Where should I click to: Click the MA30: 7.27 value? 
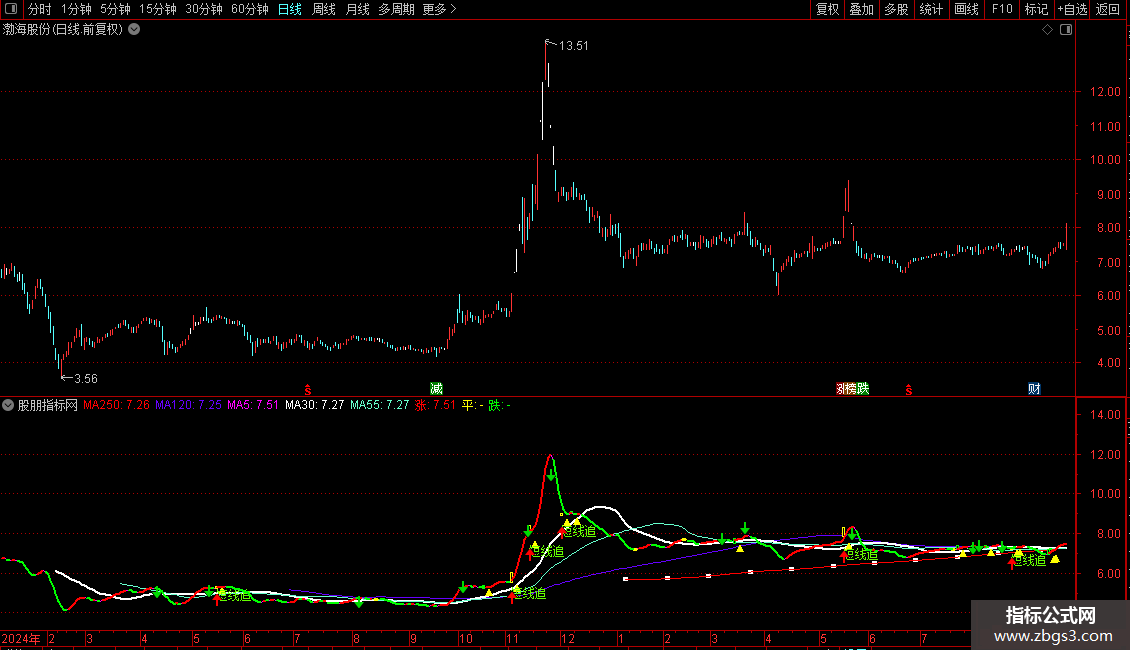(x=315, y=405)
